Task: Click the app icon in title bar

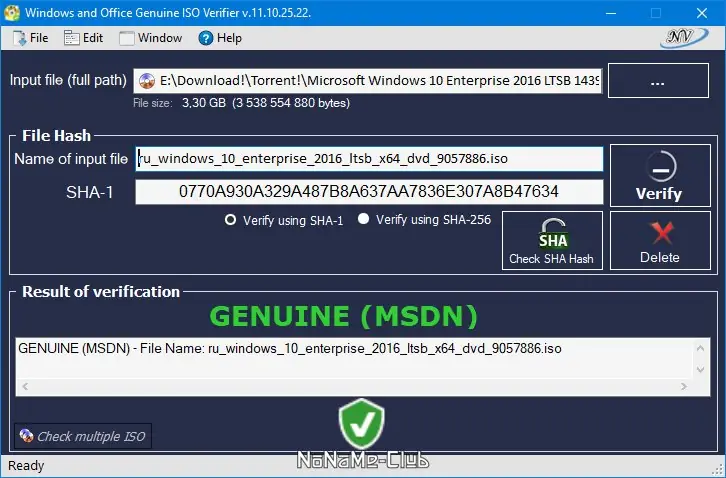Action: coord(12,13)
